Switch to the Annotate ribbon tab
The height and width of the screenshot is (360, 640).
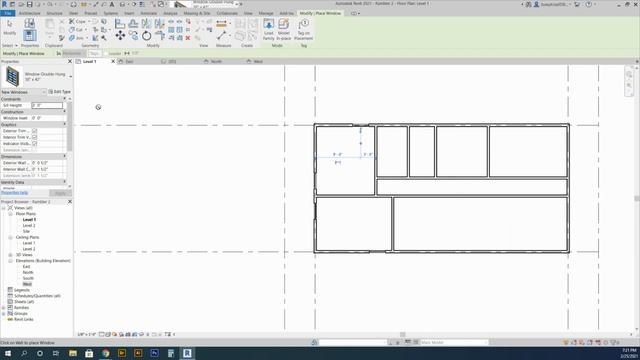pos(149,13)
